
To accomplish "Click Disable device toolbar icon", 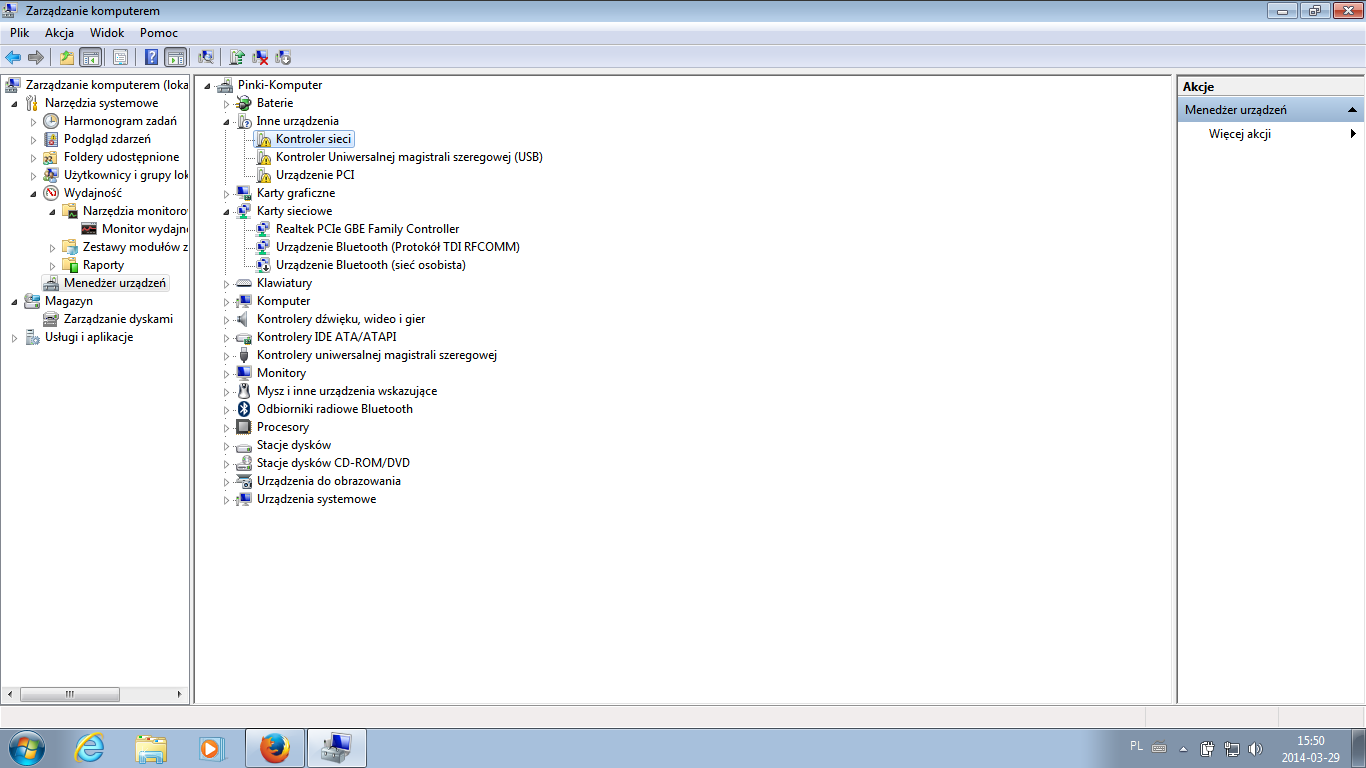I will coord(283,57).
